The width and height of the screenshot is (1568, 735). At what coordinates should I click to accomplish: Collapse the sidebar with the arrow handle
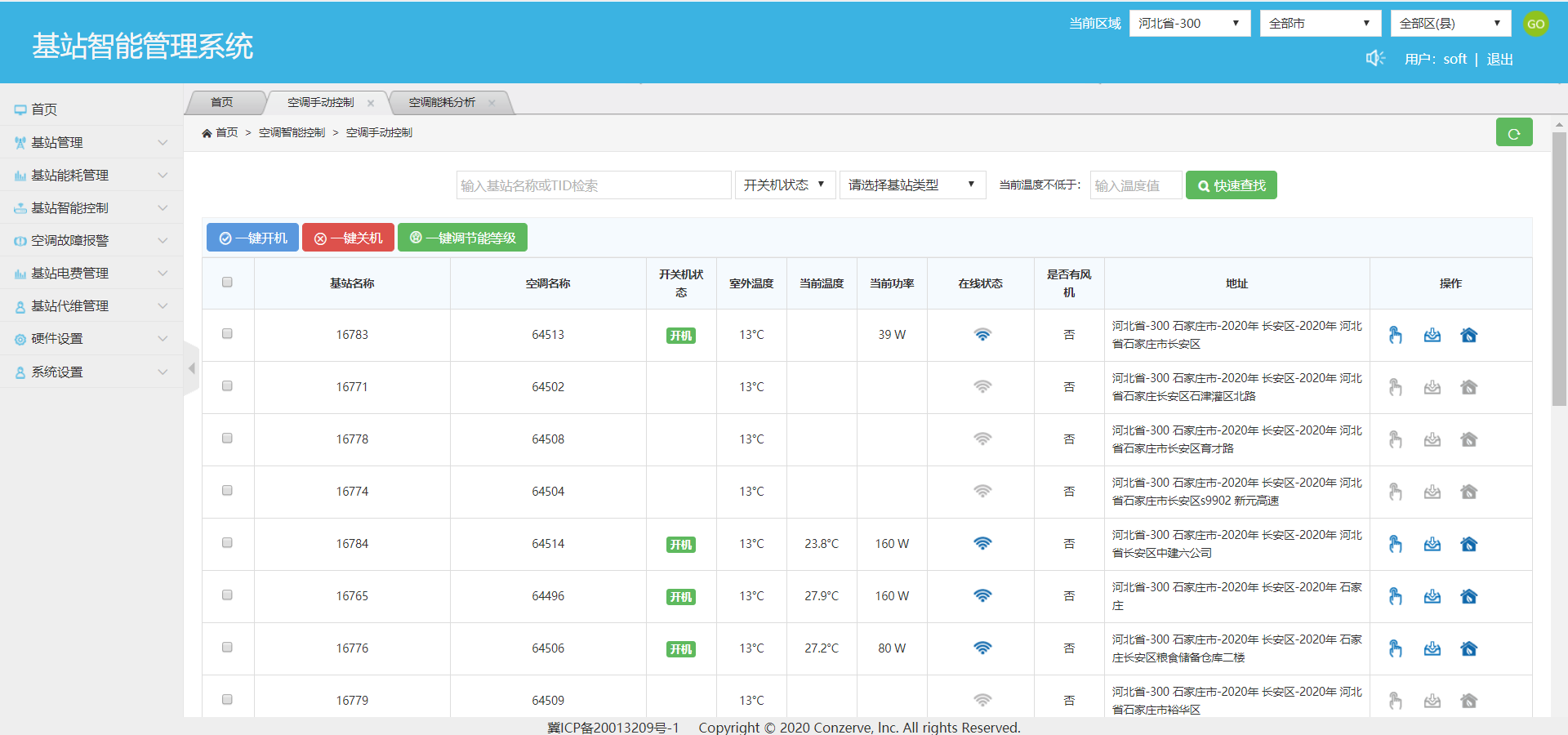[191, 368]
